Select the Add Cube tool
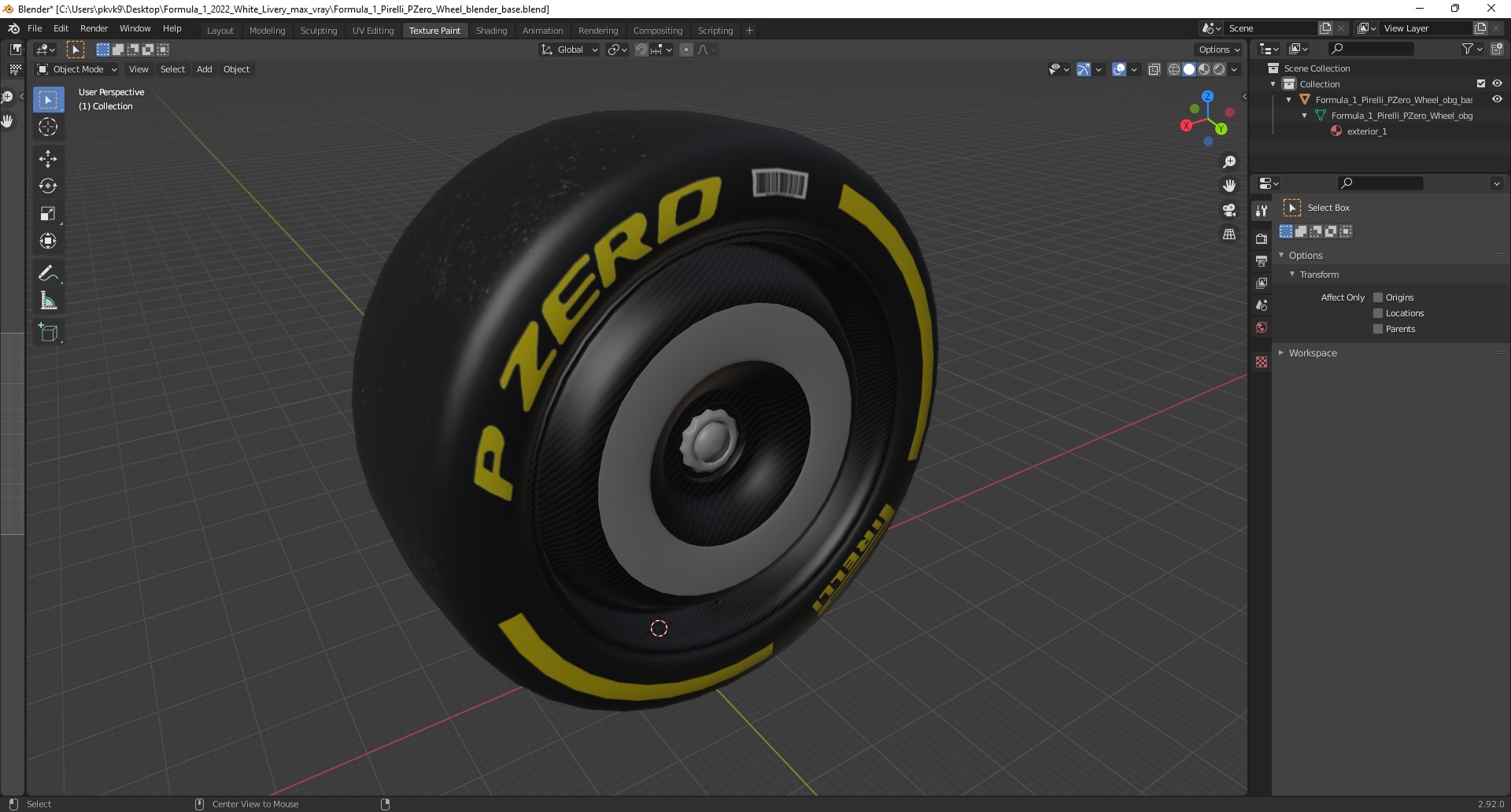 click(48, 332)
